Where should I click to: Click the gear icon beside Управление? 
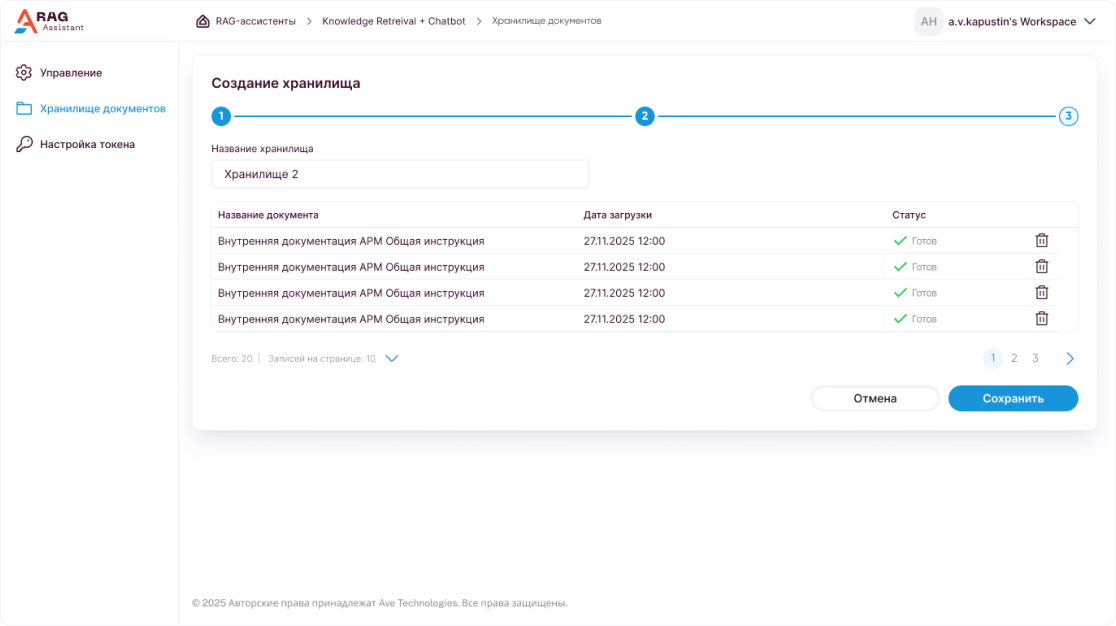(24, 73)
